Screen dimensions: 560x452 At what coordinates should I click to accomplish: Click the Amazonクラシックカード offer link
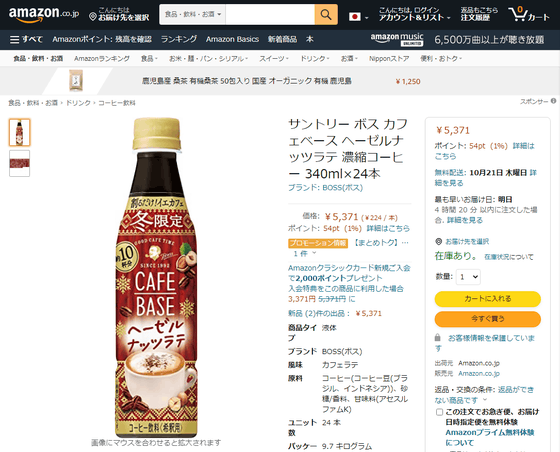coord(349,278)
